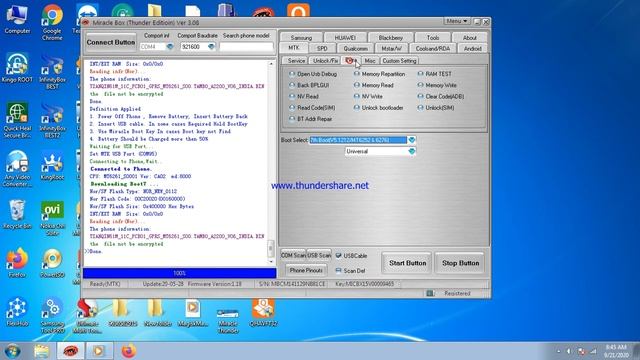Click the Windows Start orb

[13, 351]
